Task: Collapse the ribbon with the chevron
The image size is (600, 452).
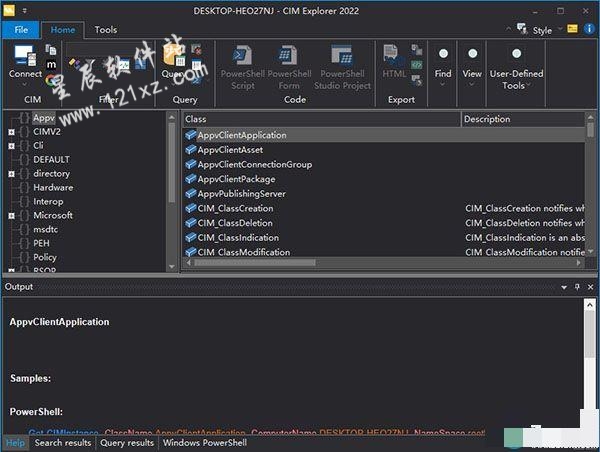Action: (508, 29)
